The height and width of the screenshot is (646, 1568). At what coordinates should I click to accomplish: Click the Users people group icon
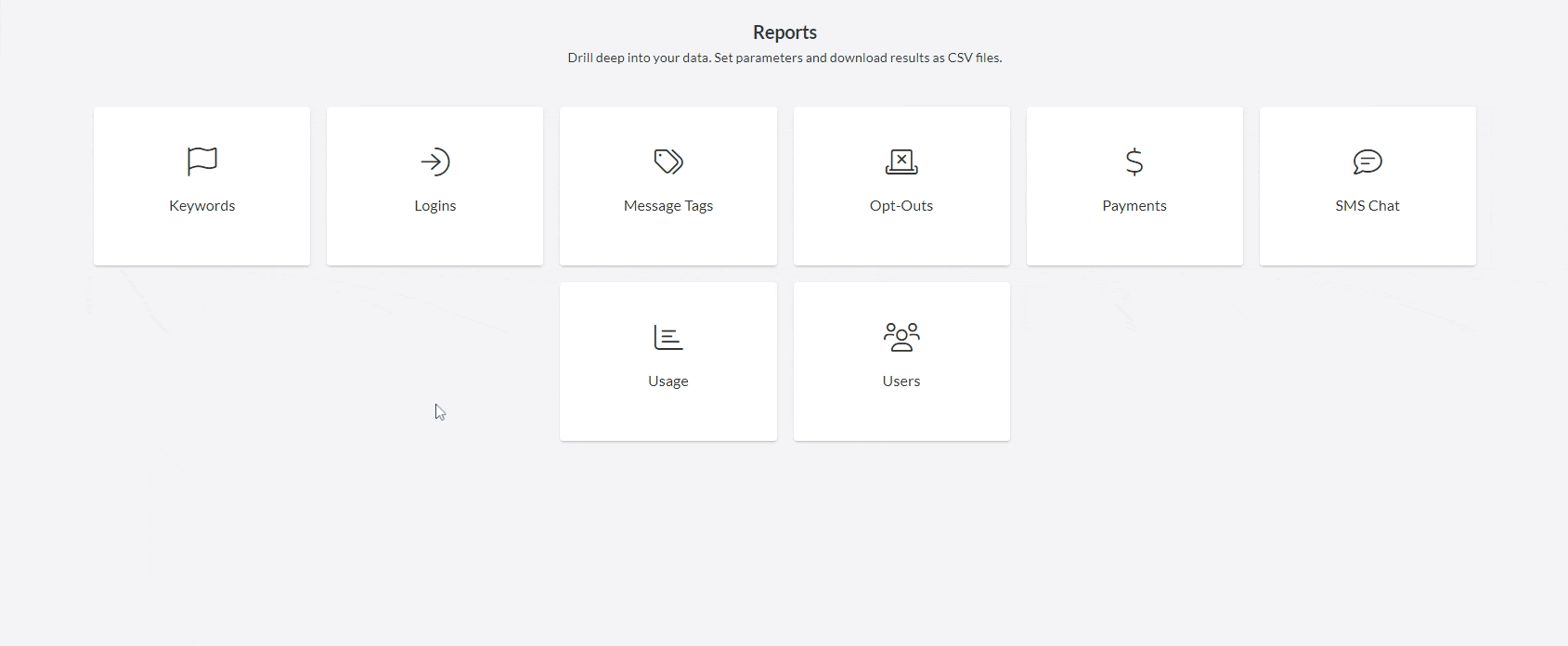[901, 337]
